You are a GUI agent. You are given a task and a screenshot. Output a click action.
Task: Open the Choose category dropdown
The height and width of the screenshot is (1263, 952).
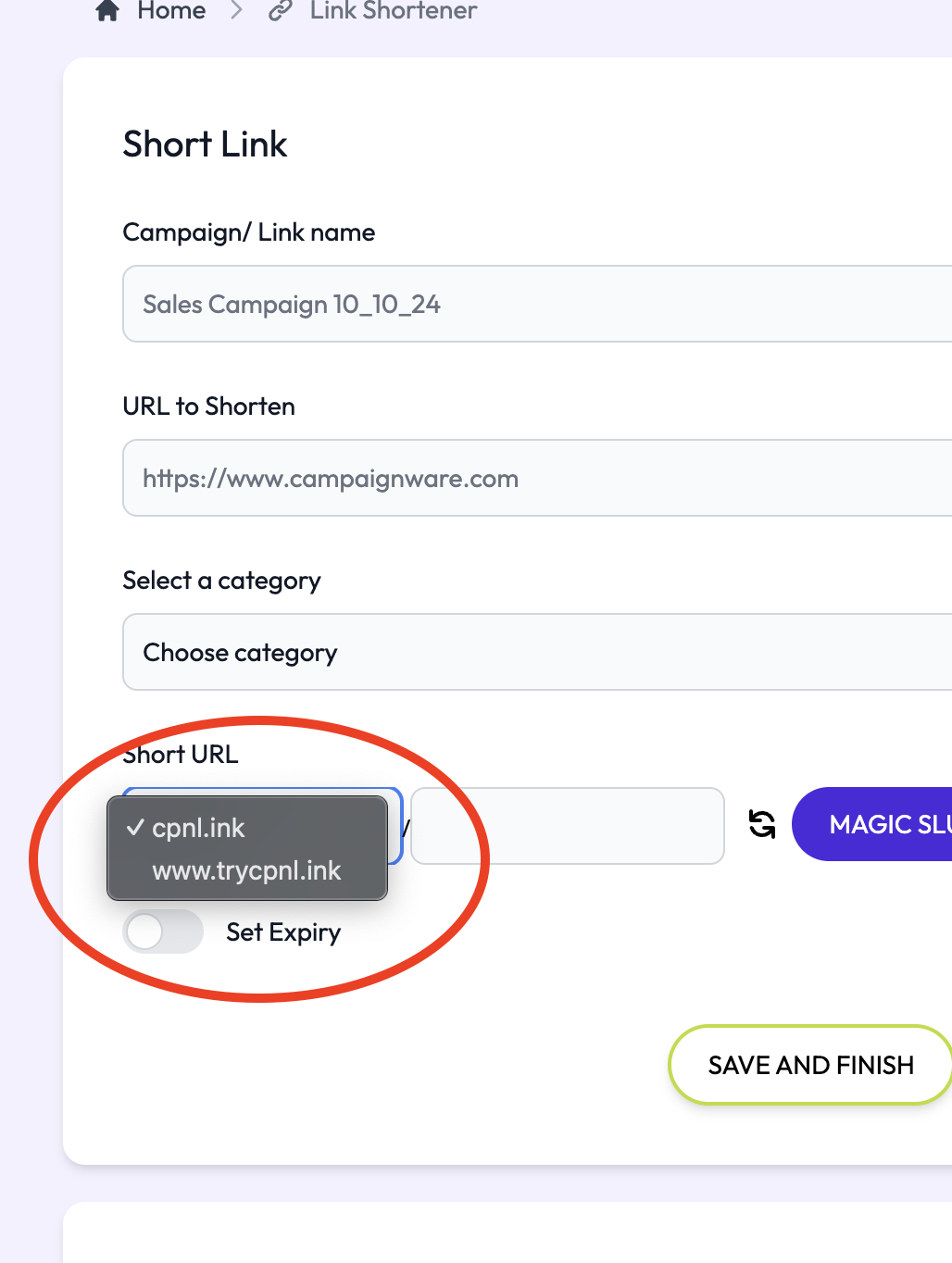(x=537, y=653)
